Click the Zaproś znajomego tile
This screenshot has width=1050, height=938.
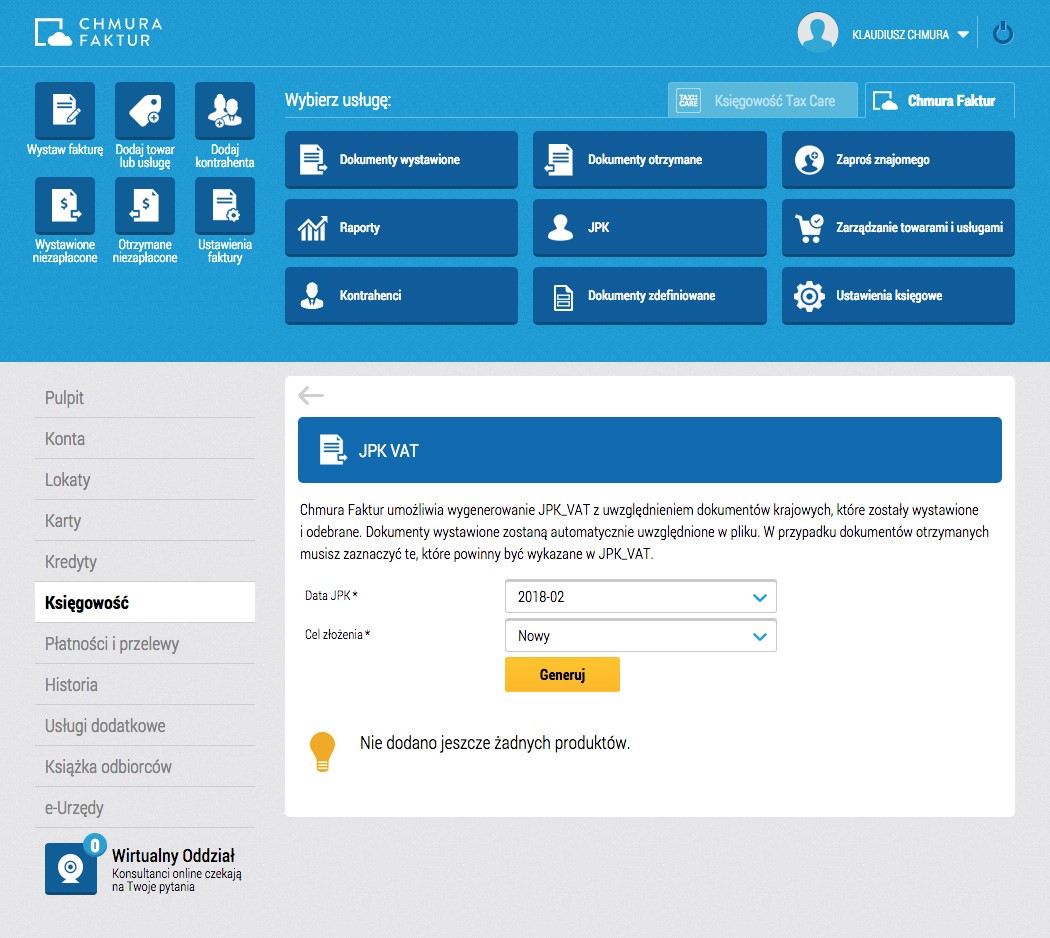[x=898, y=159]
